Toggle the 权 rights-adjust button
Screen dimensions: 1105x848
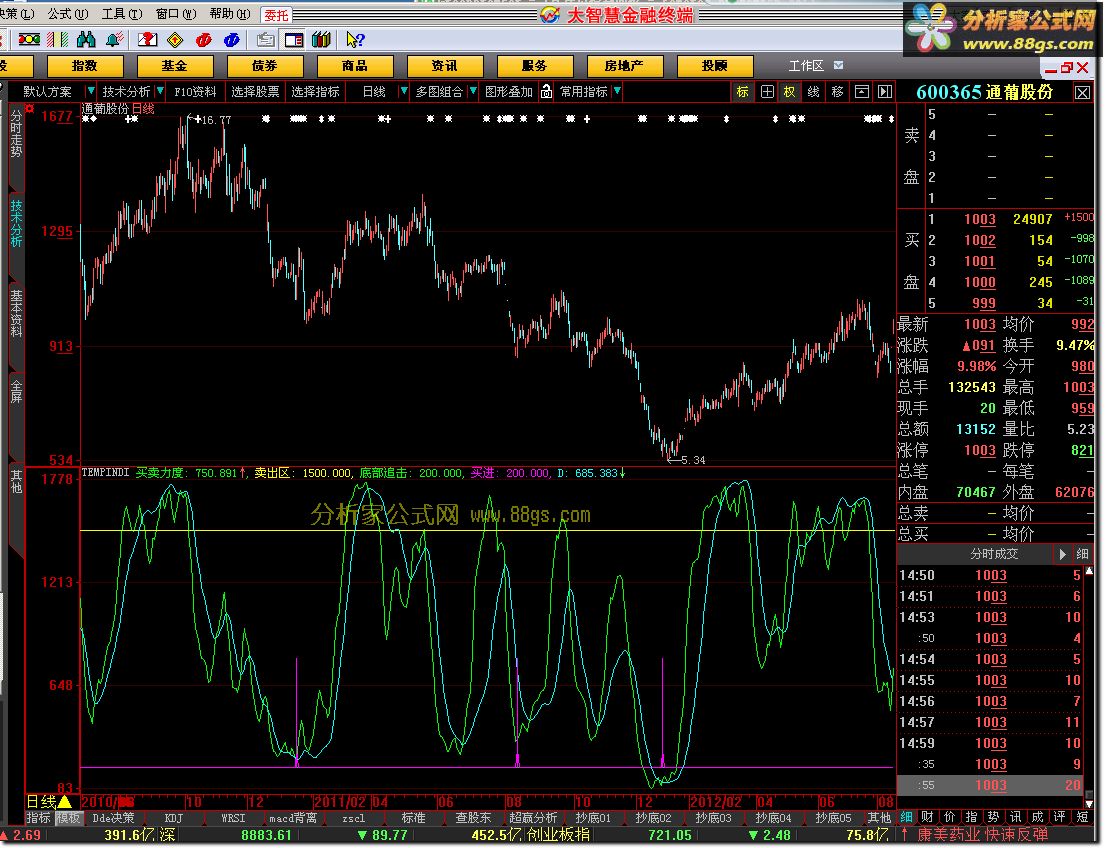coord(789,92)
